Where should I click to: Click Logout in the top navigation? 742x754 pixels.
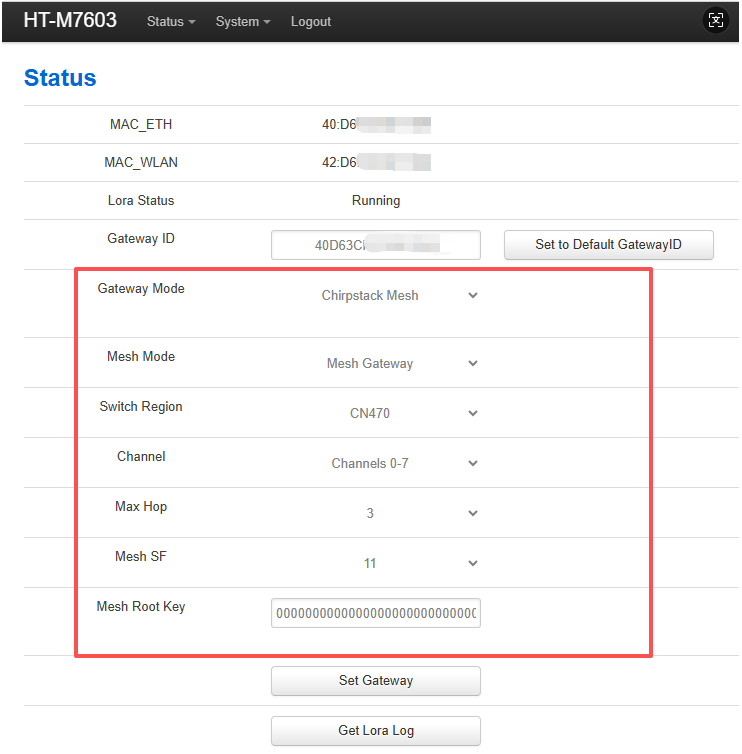(x=310, y=22)
